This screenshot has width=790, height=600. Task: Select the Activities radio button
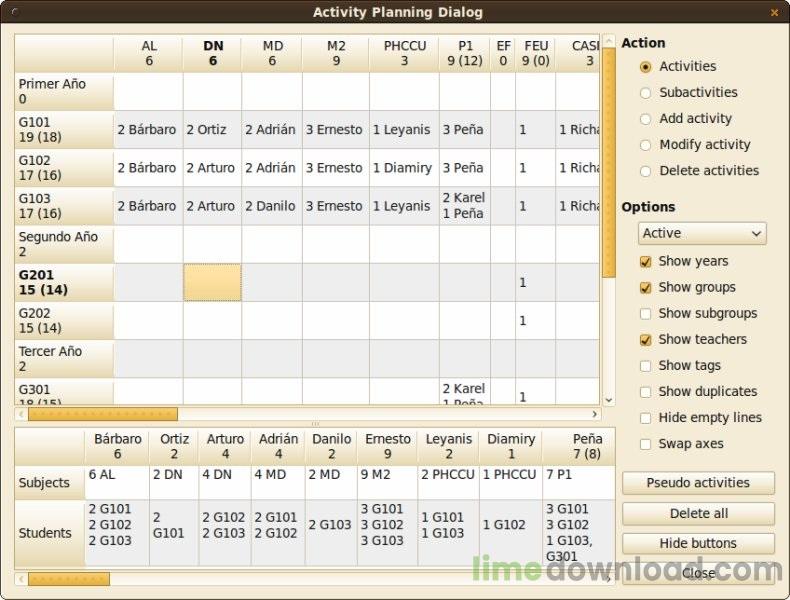(x=645, y=67)
